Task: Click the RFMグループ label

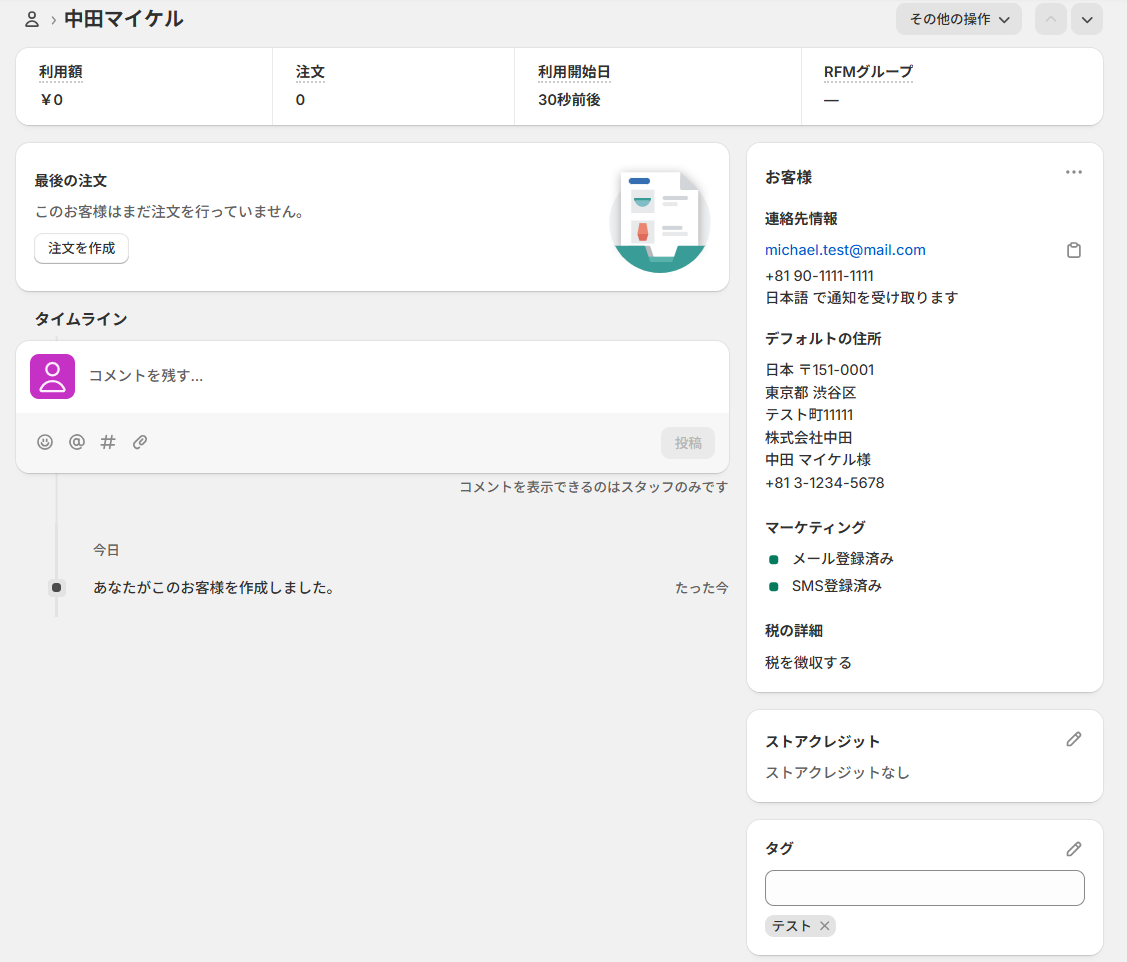Action: click(x=868, y=72)
